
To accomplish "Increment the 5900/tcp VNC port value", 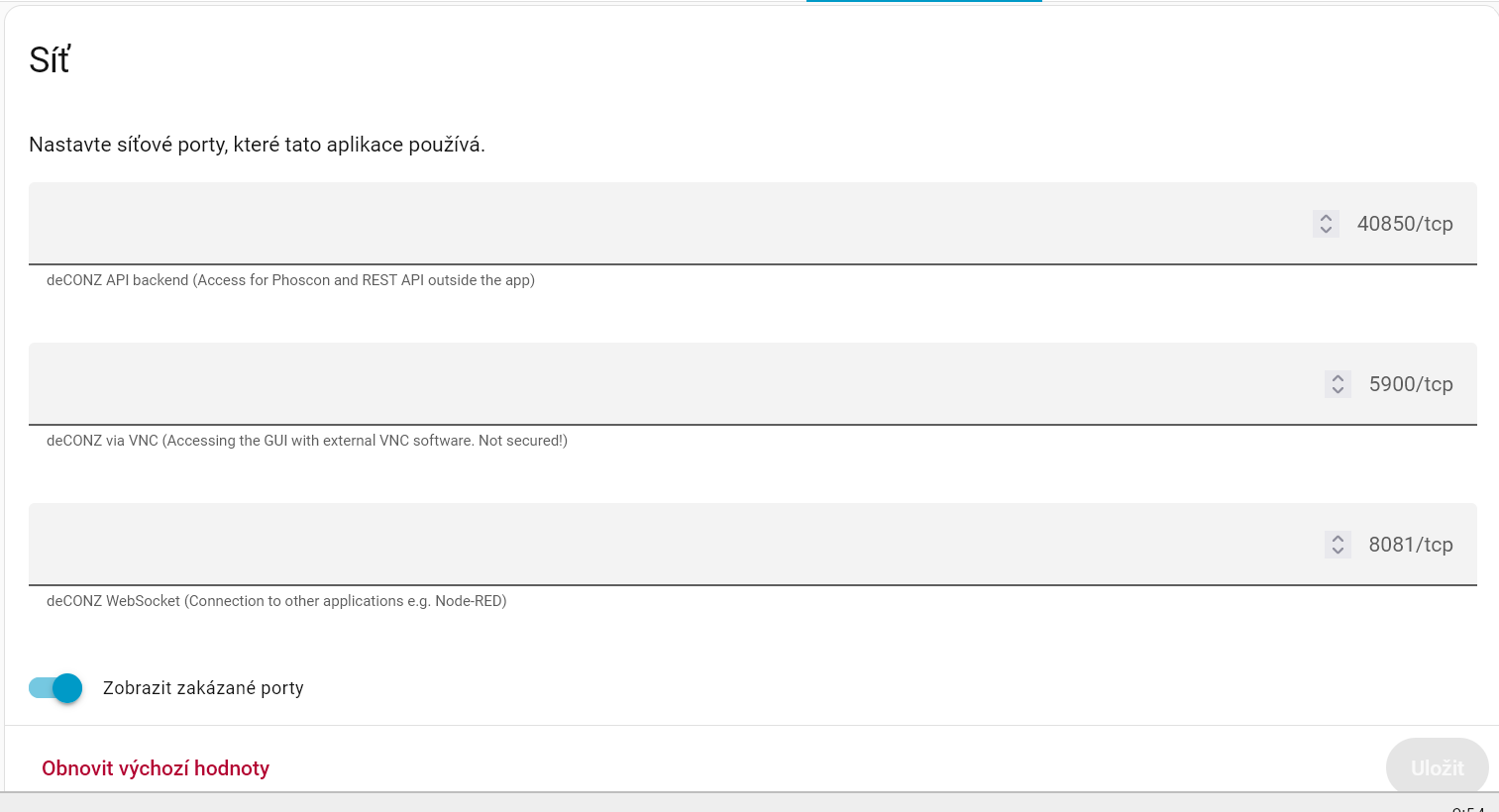I will 1338,378.
